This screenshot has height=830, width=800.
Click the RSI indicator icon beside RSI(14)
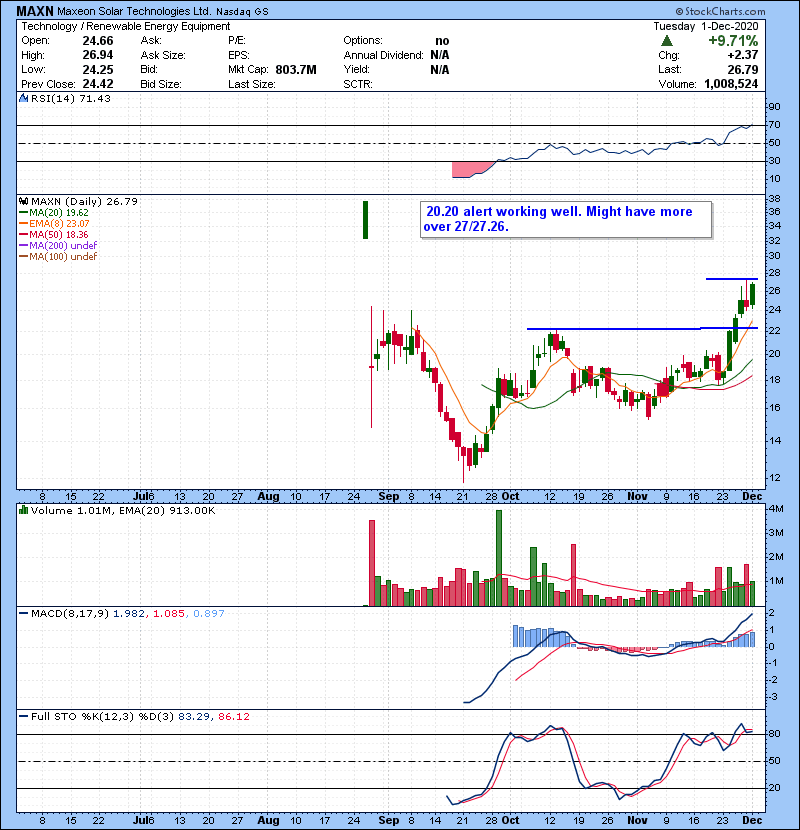tap(23, 98)
